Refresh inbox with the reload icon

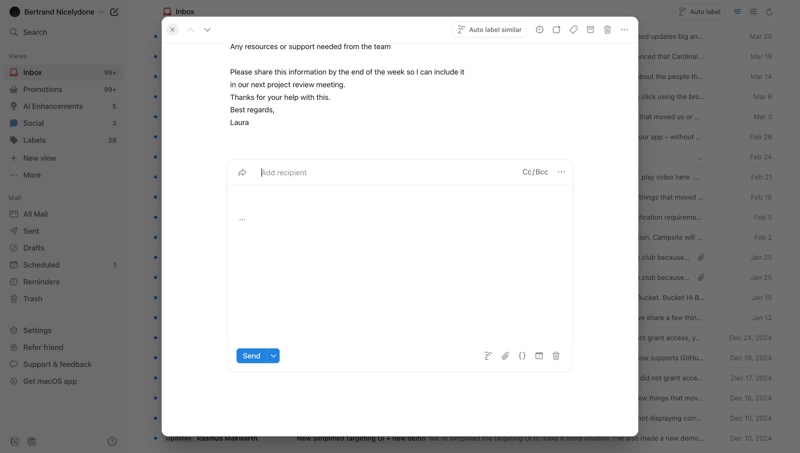click(x=769, y=12)
